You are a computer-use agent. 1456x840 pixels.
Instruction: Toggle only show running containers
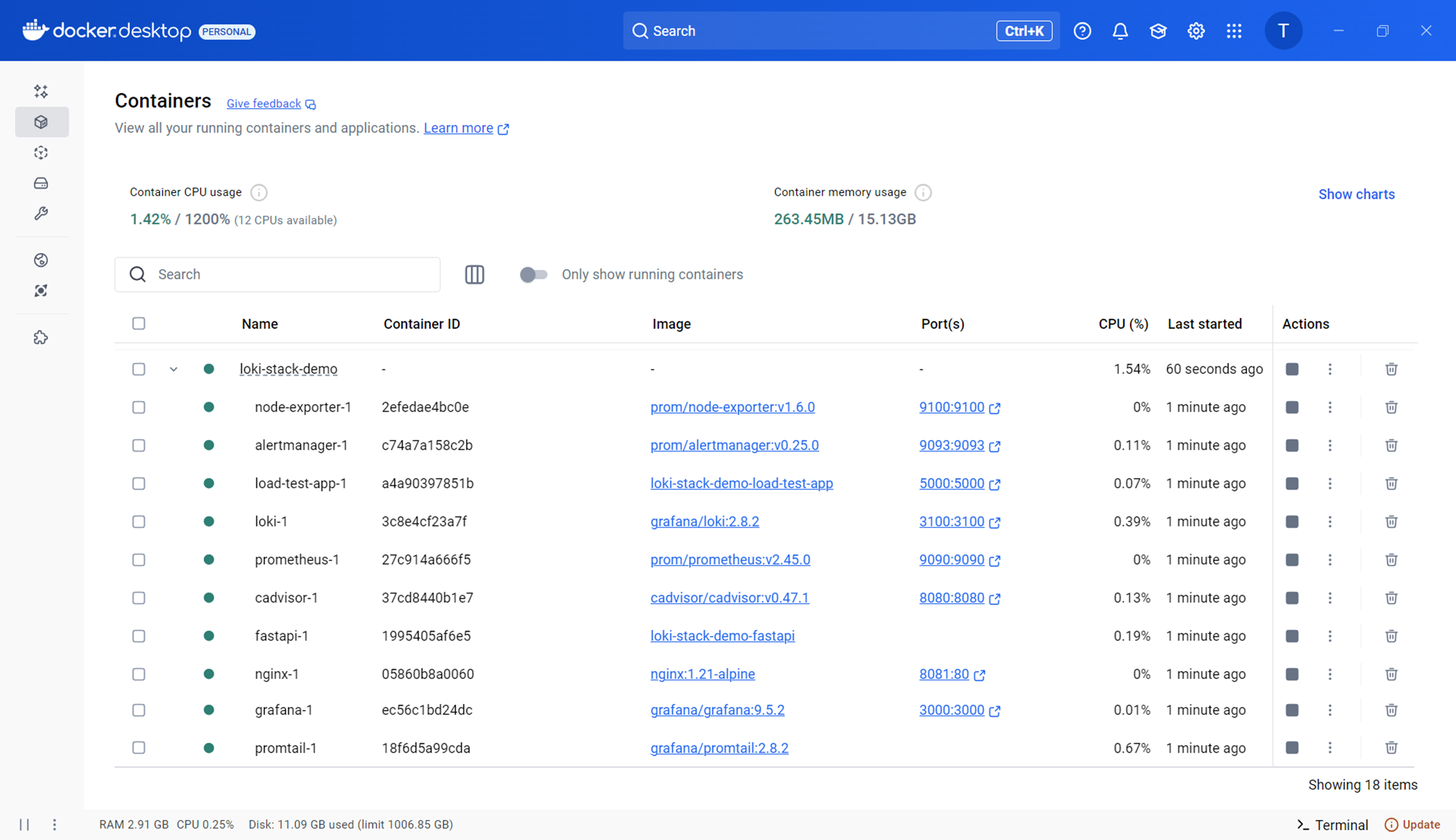534,275
